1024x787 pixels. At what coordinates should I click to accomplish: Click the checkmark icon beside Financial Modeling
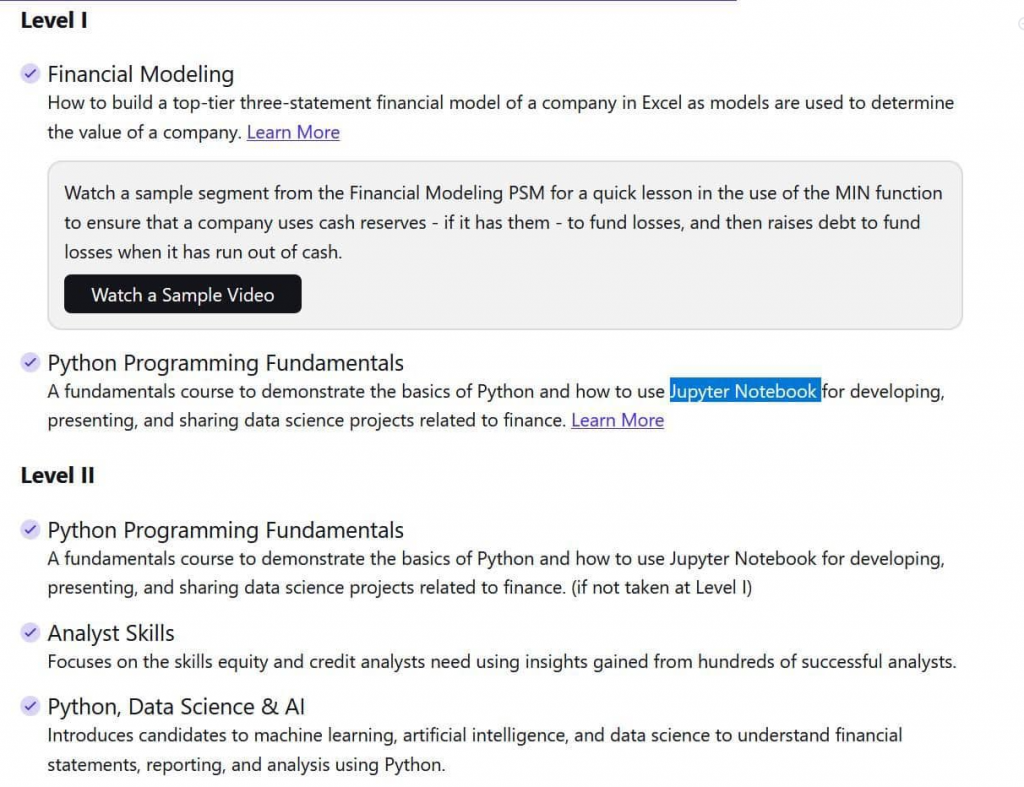[x=30, y=73]
